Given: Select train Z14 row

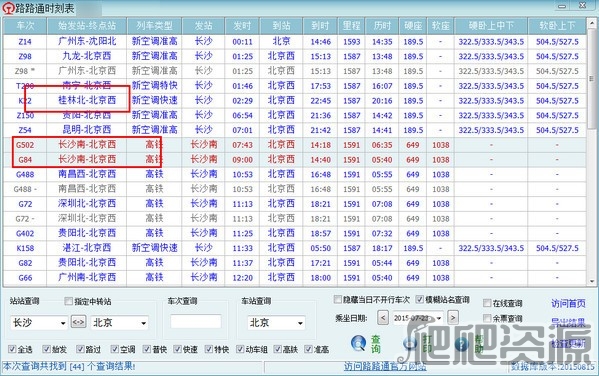Looking at the screenshot, I should tap(294, 41).
